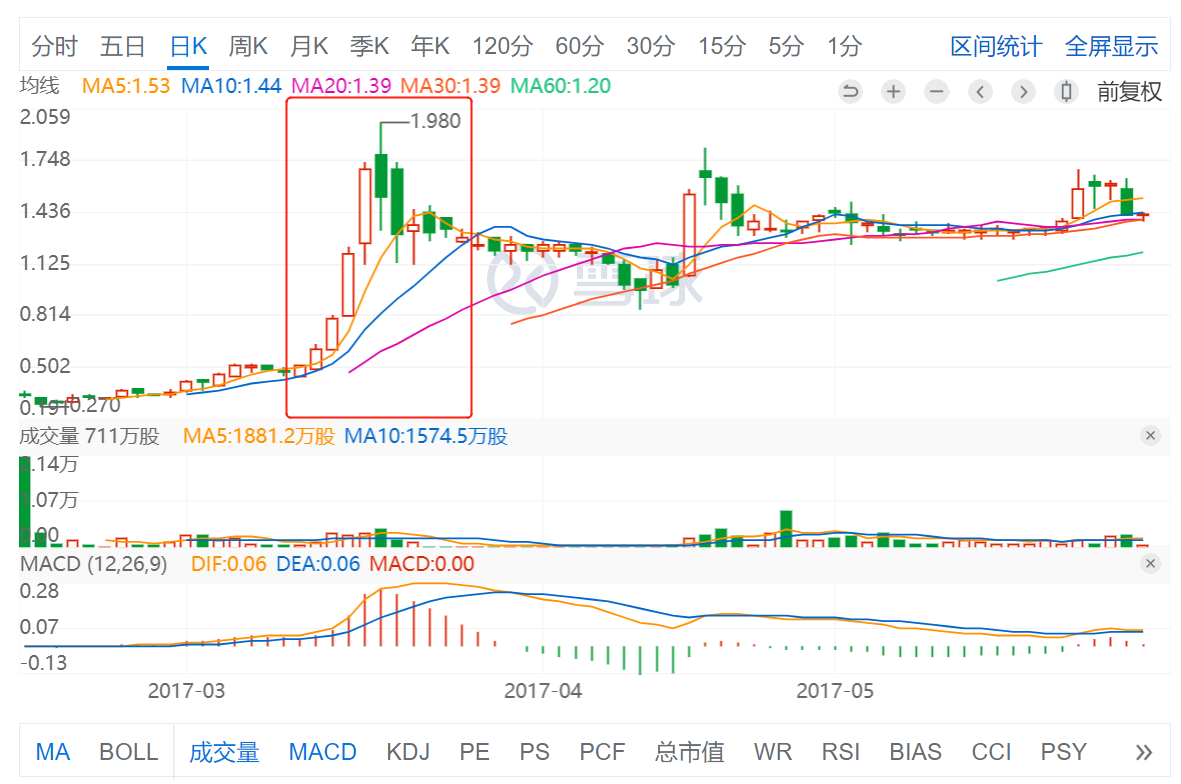Click the reset/undo chart view icon

pyautogui.click(x=850, y=92)
